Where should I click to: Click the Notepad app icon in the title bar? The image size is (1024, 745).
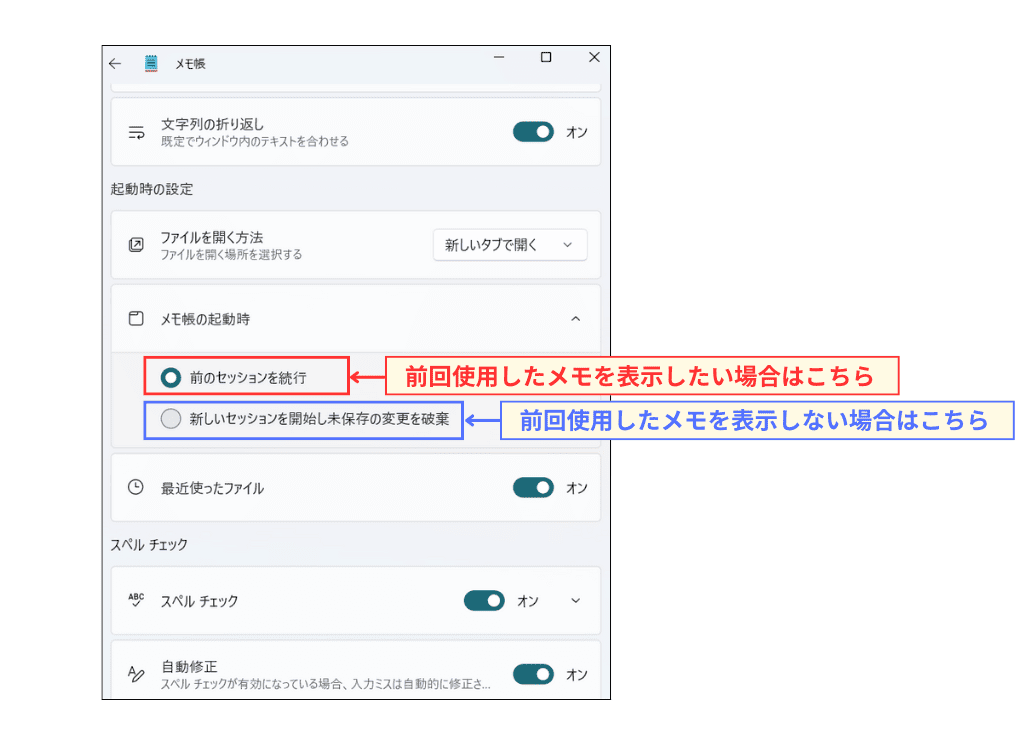(150, 62)
